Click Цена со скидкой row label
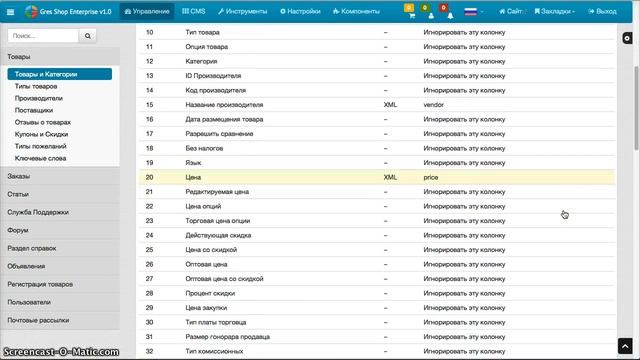640x360 pixels. tap(211, 250)
